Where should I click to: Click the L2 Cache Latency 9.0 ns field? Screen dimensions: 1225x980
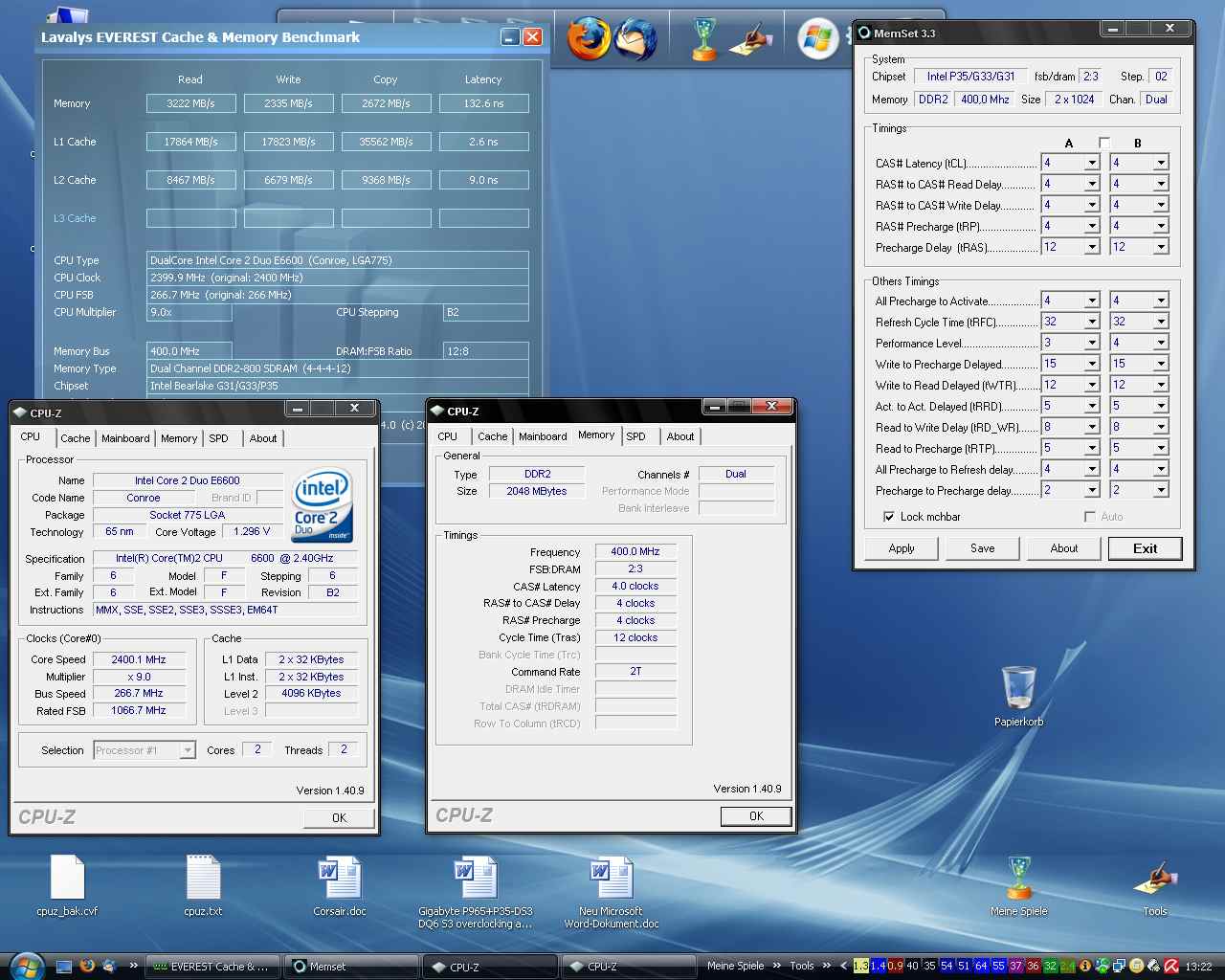pyautogui.click(x=484, y=180)
